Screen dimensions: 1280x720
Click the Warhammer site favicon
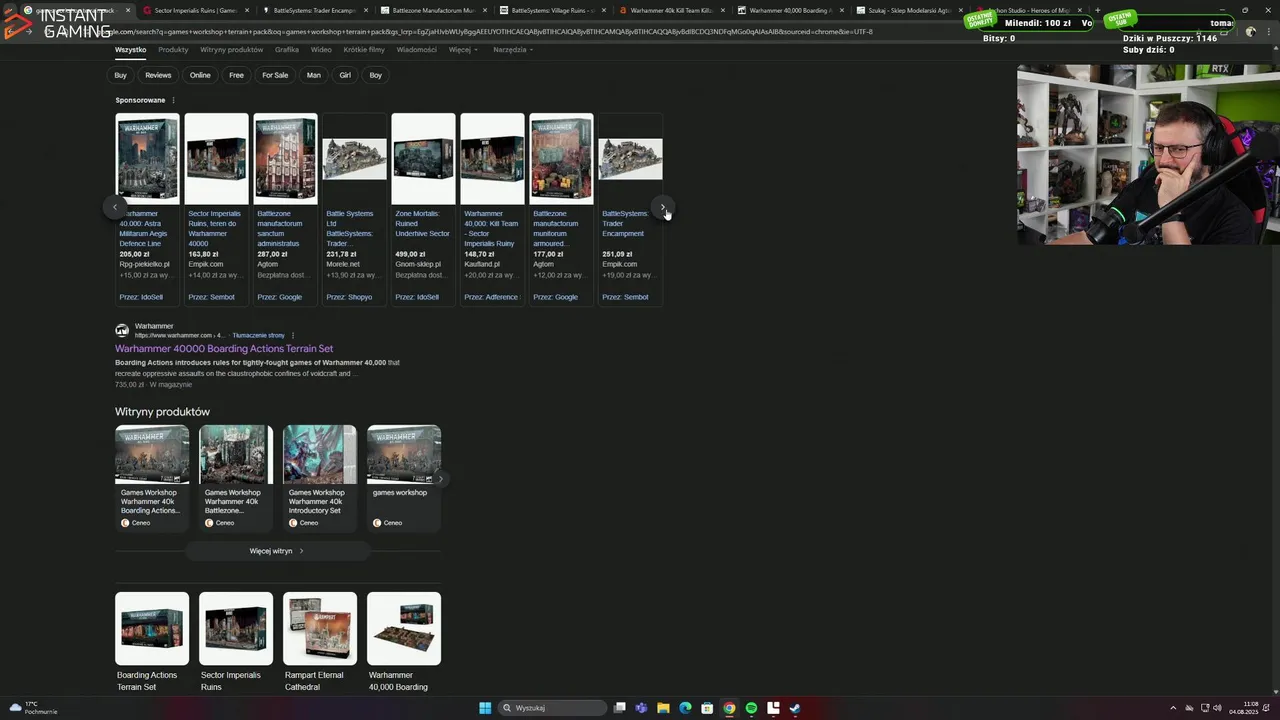pos(122,330)
